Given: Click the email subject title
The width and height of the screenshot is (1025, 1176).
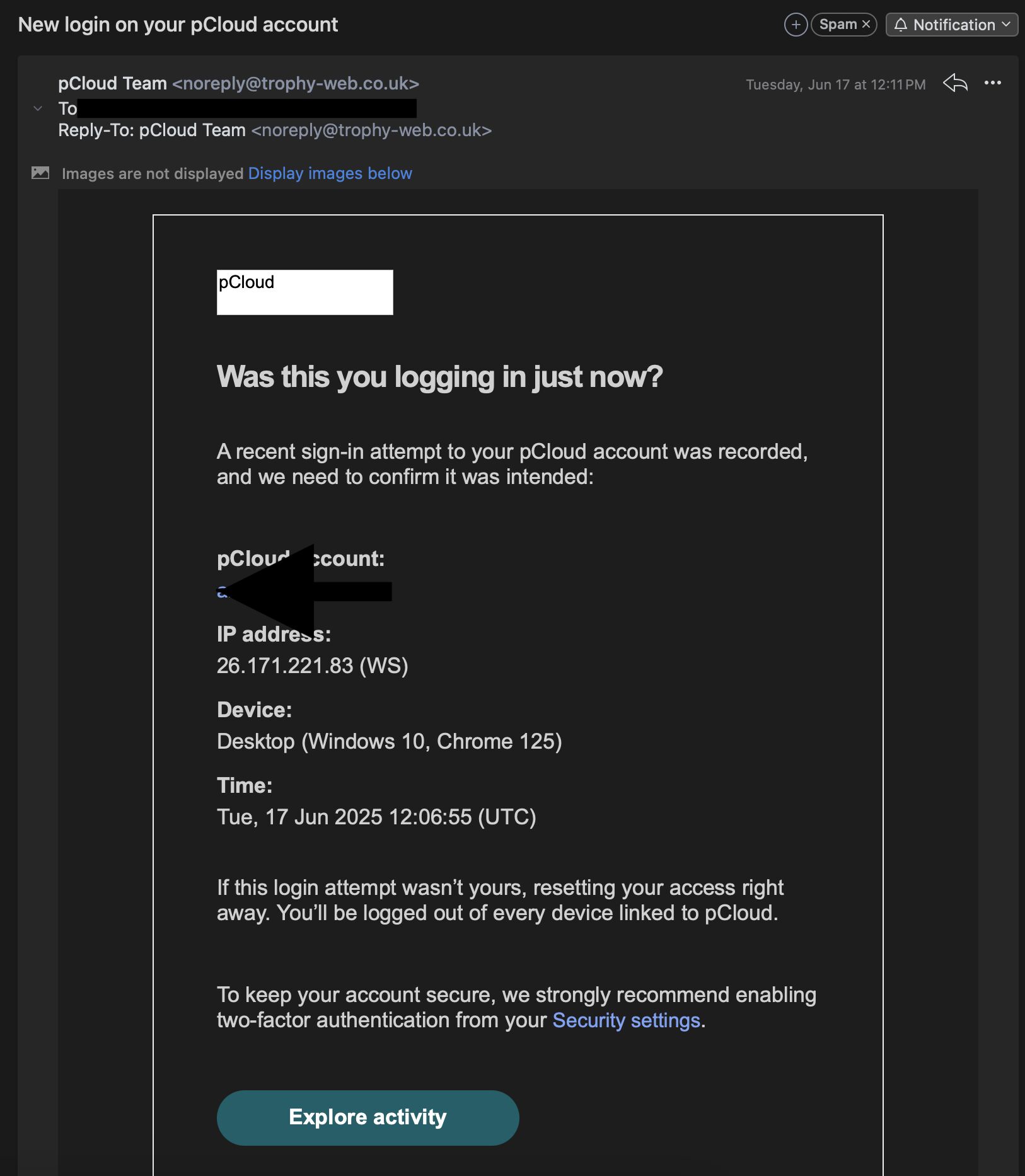Looking at the screenshot, I should pyautogui.click(x=178, y=25).
